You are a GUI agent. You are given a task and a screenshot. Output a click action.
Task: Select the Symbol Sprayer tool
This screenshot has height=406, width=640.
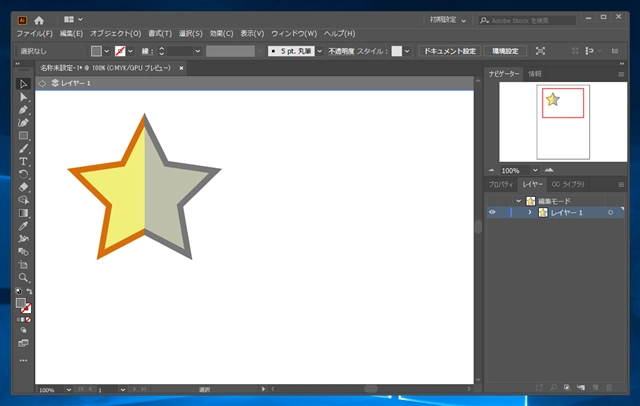(23, 239)
